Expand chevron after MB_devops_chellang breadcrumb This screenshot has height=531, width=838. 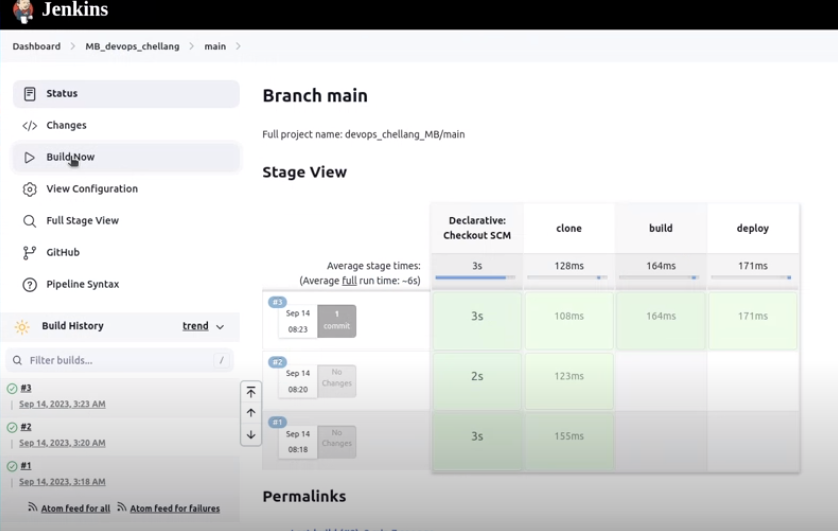[191, 46]
